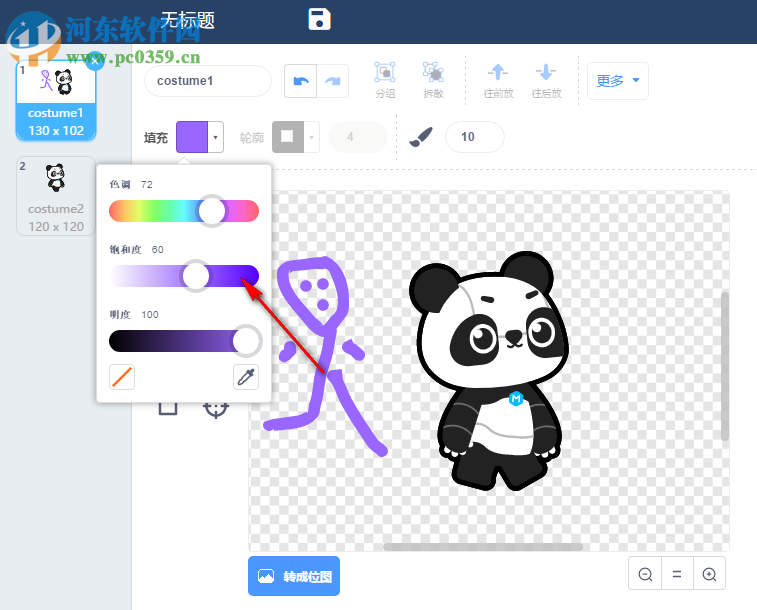Activate the eyedropper color picker
The width and height of the screenshot is (757, 610).
(246, 377)
